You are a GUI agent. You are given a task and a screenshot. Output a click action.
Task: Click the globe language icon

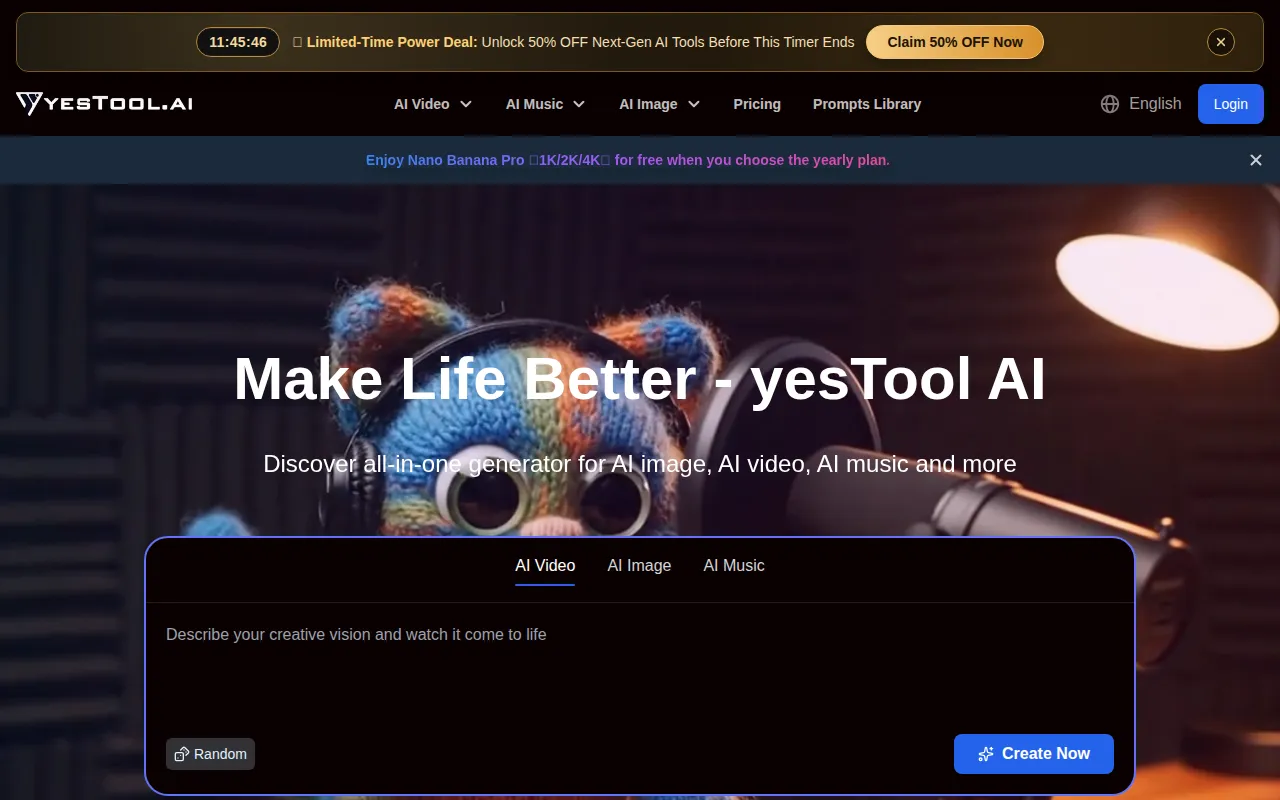(x=1110, y=104)
